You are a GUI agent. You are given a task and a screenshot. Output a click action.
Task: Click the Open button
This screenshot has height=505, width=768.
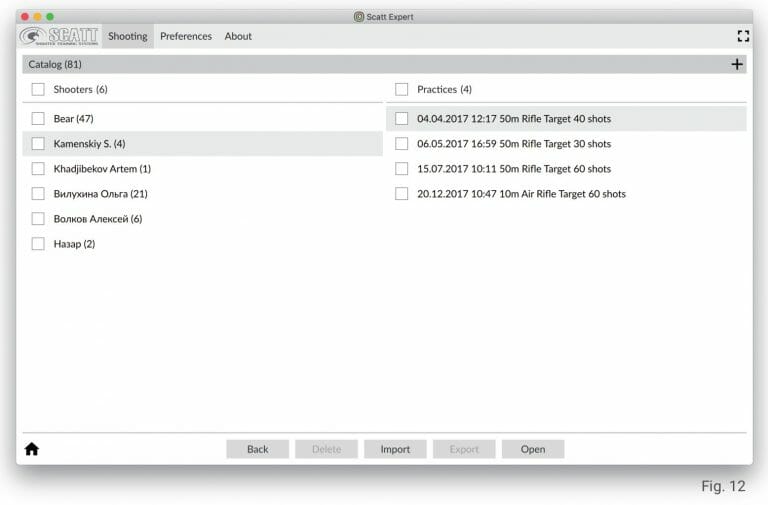[533, 449]
